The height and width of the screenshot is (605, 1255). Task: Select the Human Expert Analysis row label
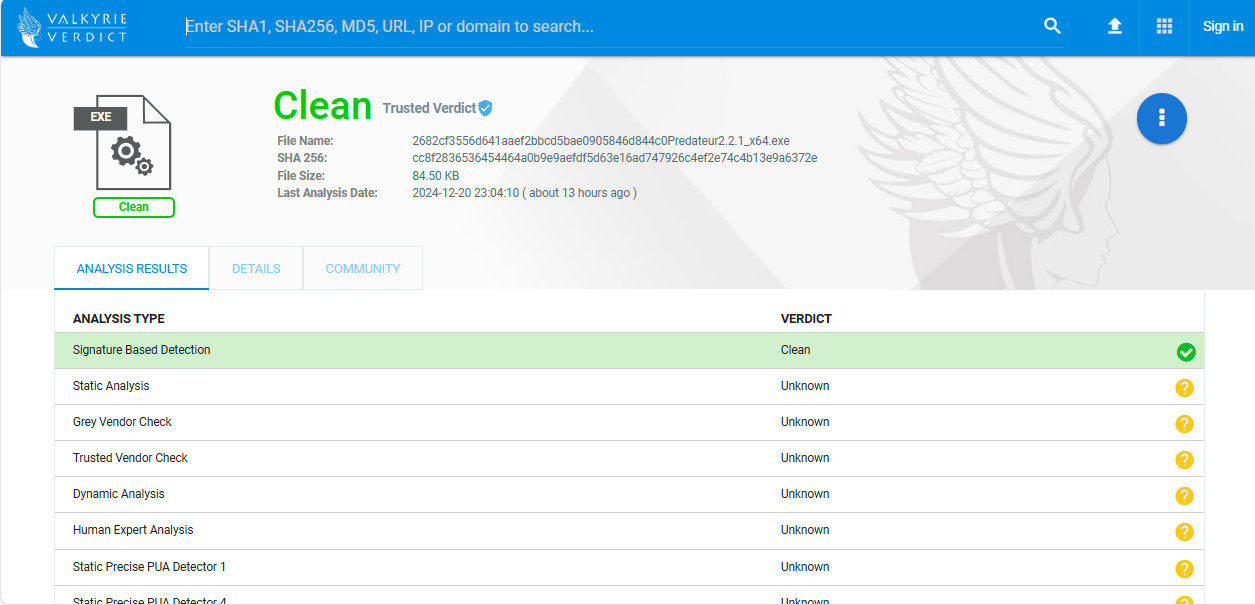tap(133, 530)
